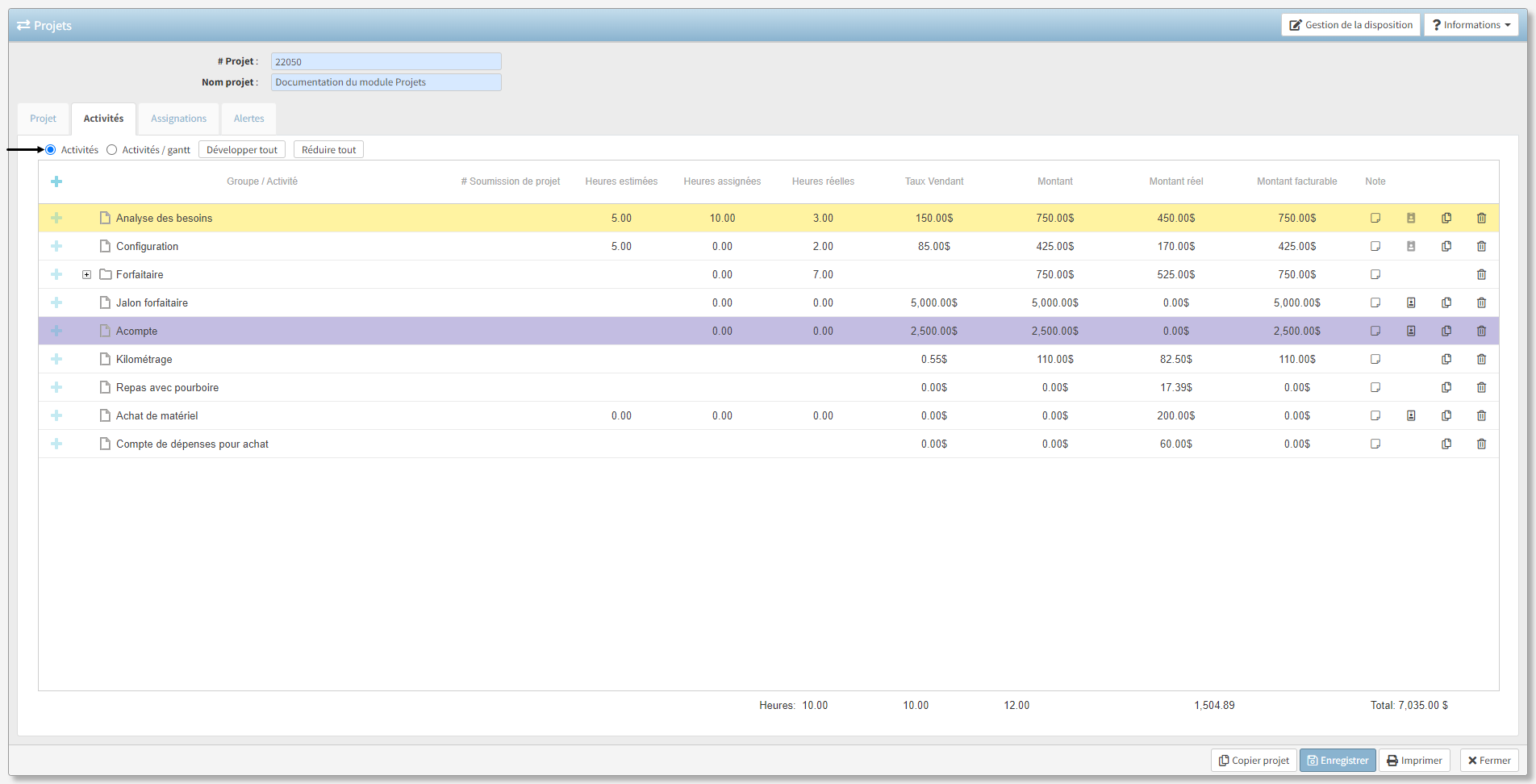This screenshot has height=784, width=1536.
Task: Click Développer tout to expand all groups
Action: click(241, 150)
